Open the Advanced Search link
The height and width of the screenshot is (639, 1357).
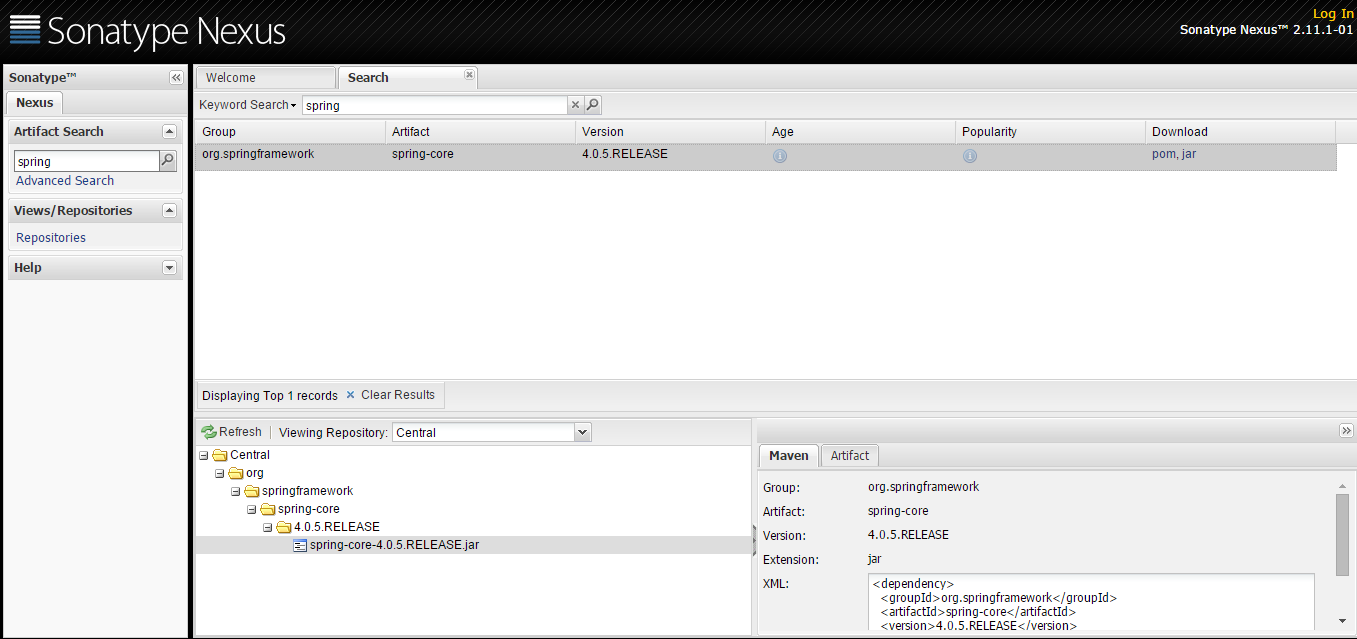pyautogui.click(x=65, y=181)
